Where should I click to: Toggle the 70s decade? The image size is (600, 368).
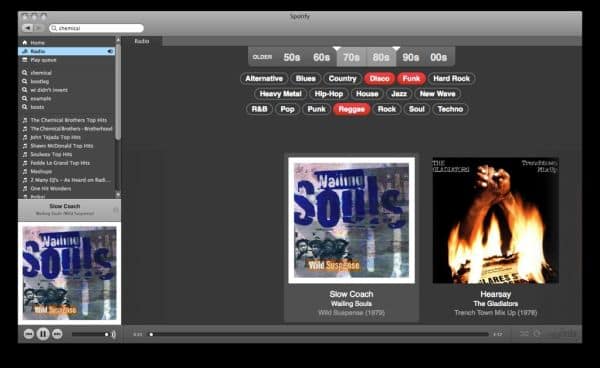(351, 57)
